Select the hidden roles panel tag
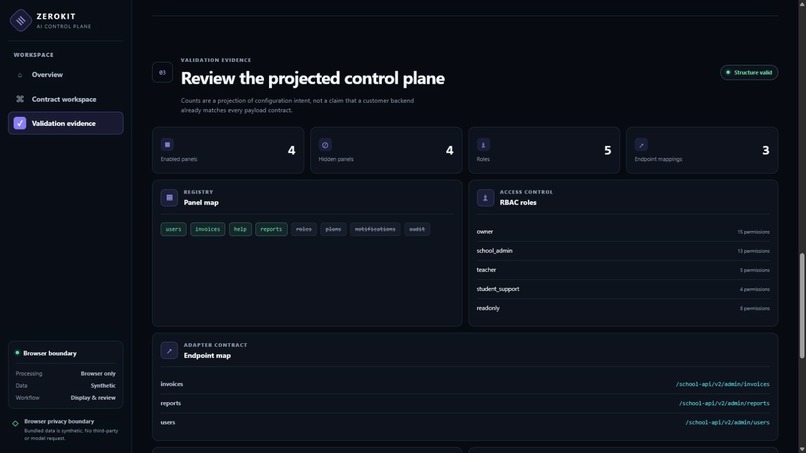 (304, 229)
